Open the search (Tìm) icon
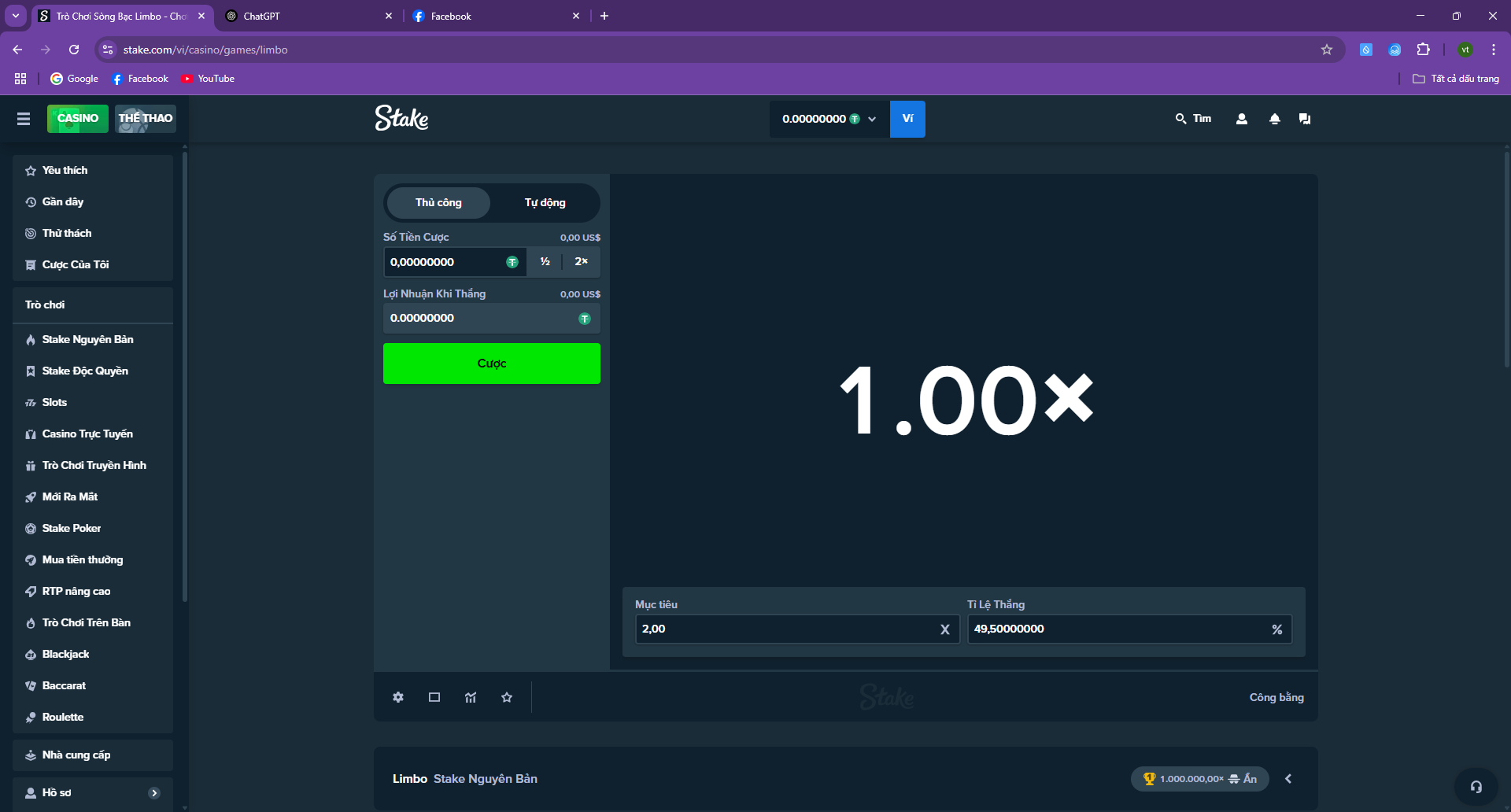 click(x=1193, y=119)
